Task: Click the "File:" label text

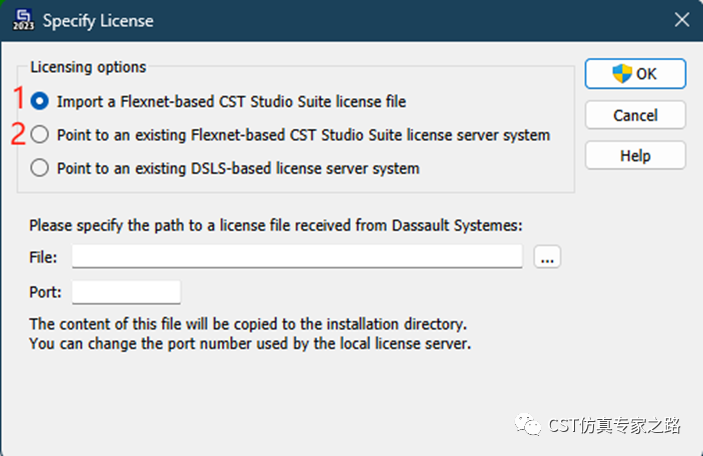Action: pos(44,257)
